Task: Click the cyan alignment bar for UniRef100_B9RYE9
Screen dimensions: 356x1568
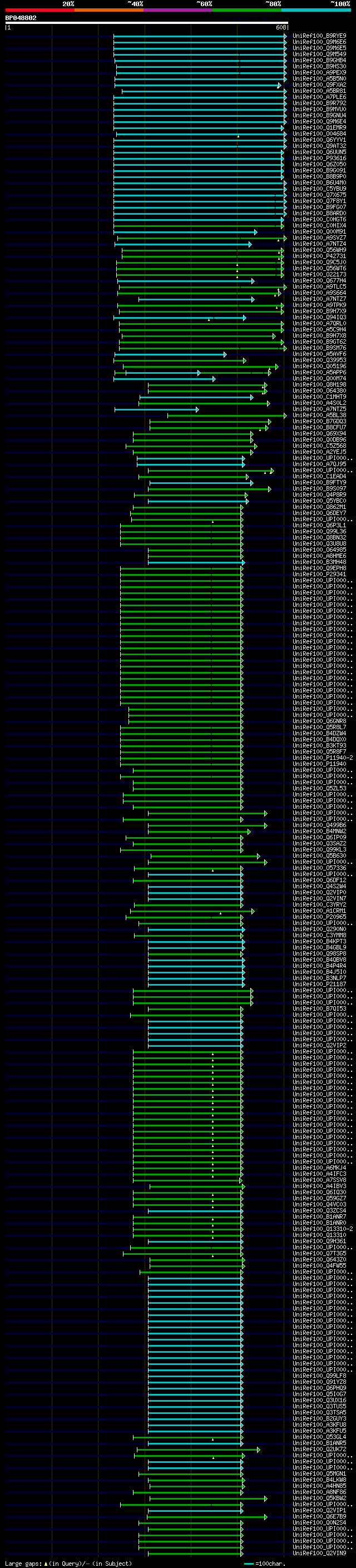Action: click(200, 36)
